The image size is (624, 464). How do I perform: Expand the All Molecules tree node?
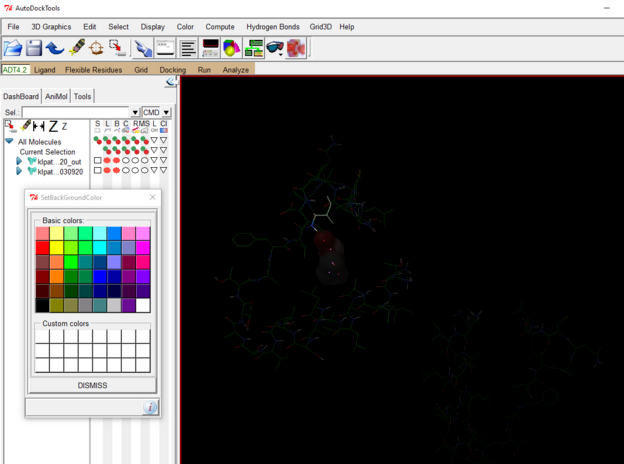10,142
